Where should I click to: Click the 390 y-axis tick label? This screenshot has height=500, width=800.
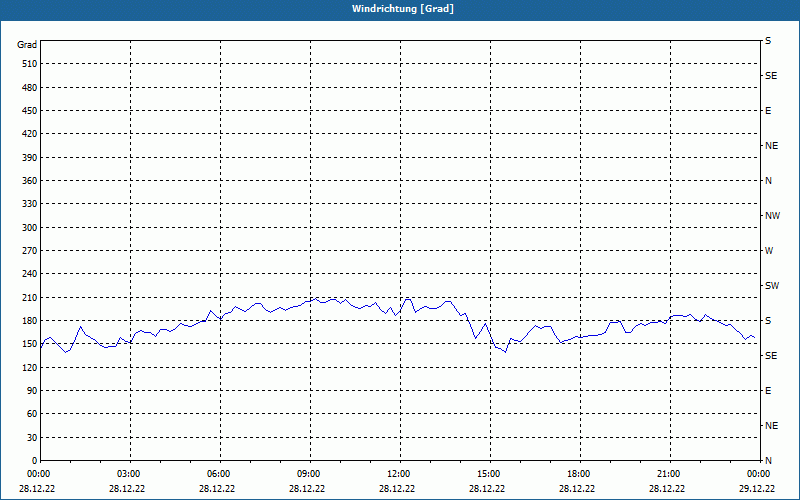(x=30, y=158)
